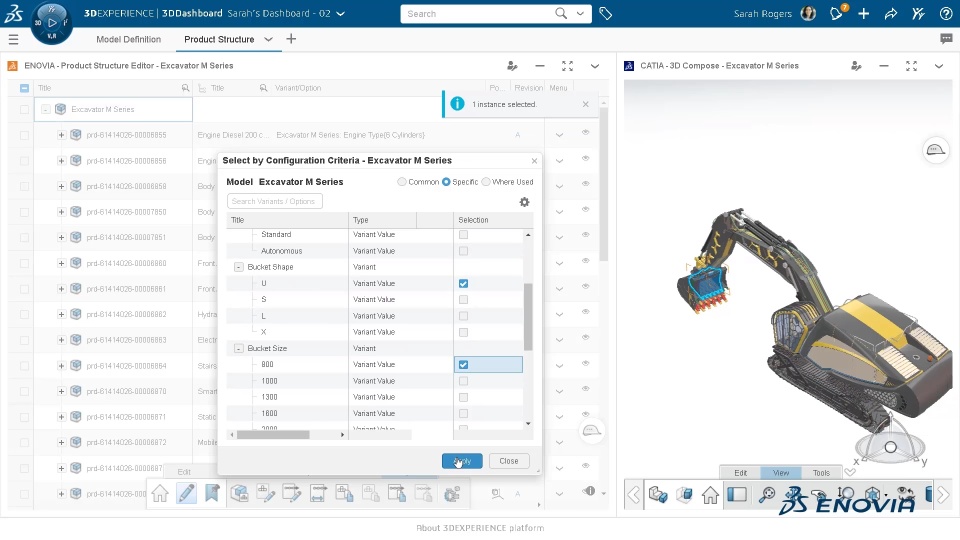
Task: Click the 3D robot orientation sphere
Action: (x=891, y=448)
